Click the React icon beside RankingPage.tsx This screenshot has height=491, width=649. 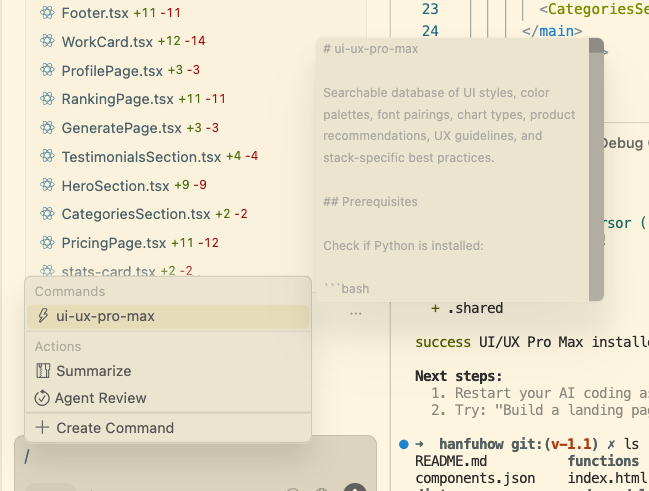tap(47, 99)
